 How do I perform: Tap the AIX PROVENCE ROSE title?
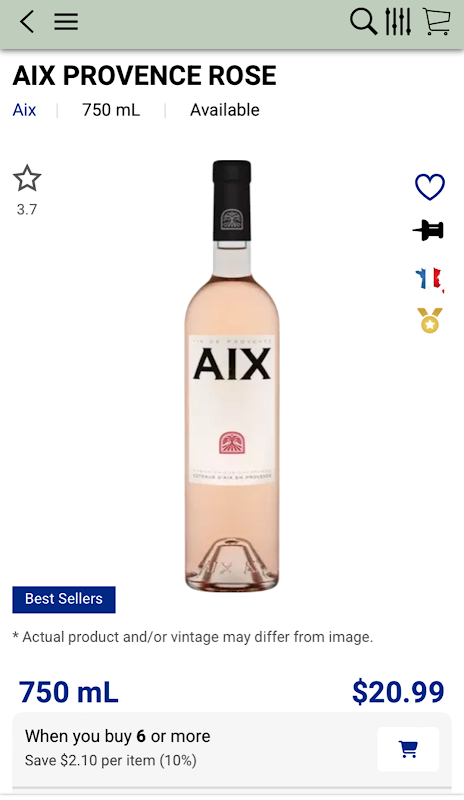[x=144, y=76]
